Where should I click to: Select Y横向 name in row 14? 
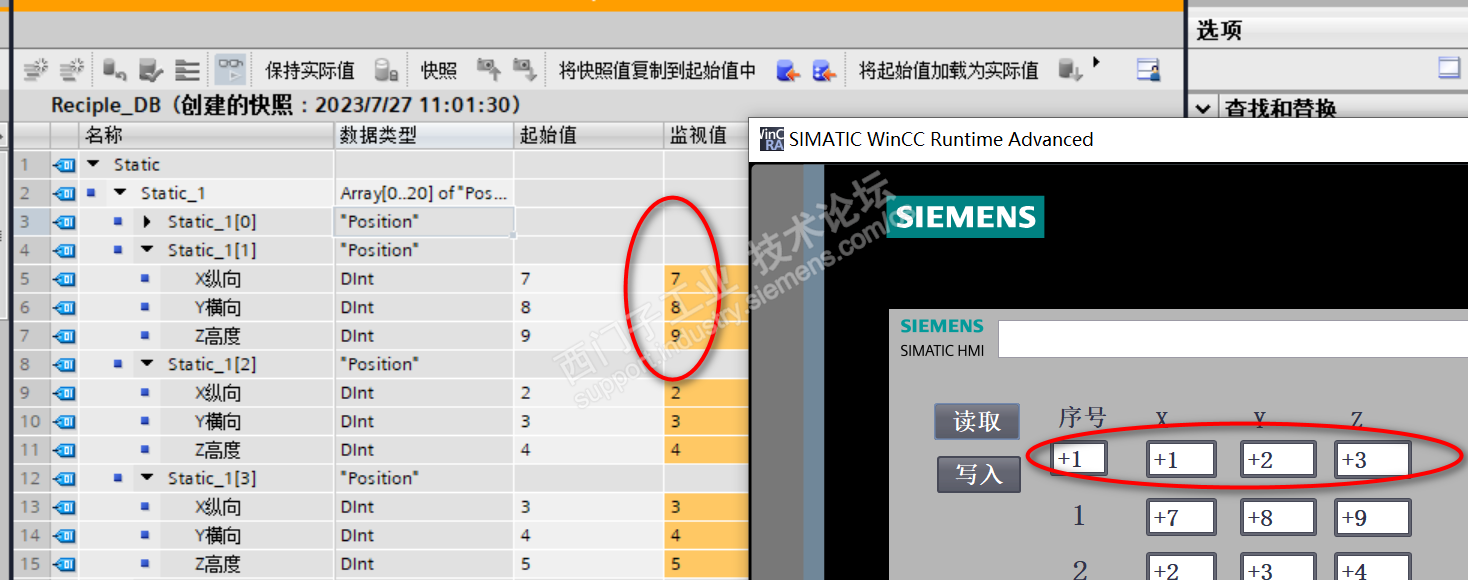point(218,535)
